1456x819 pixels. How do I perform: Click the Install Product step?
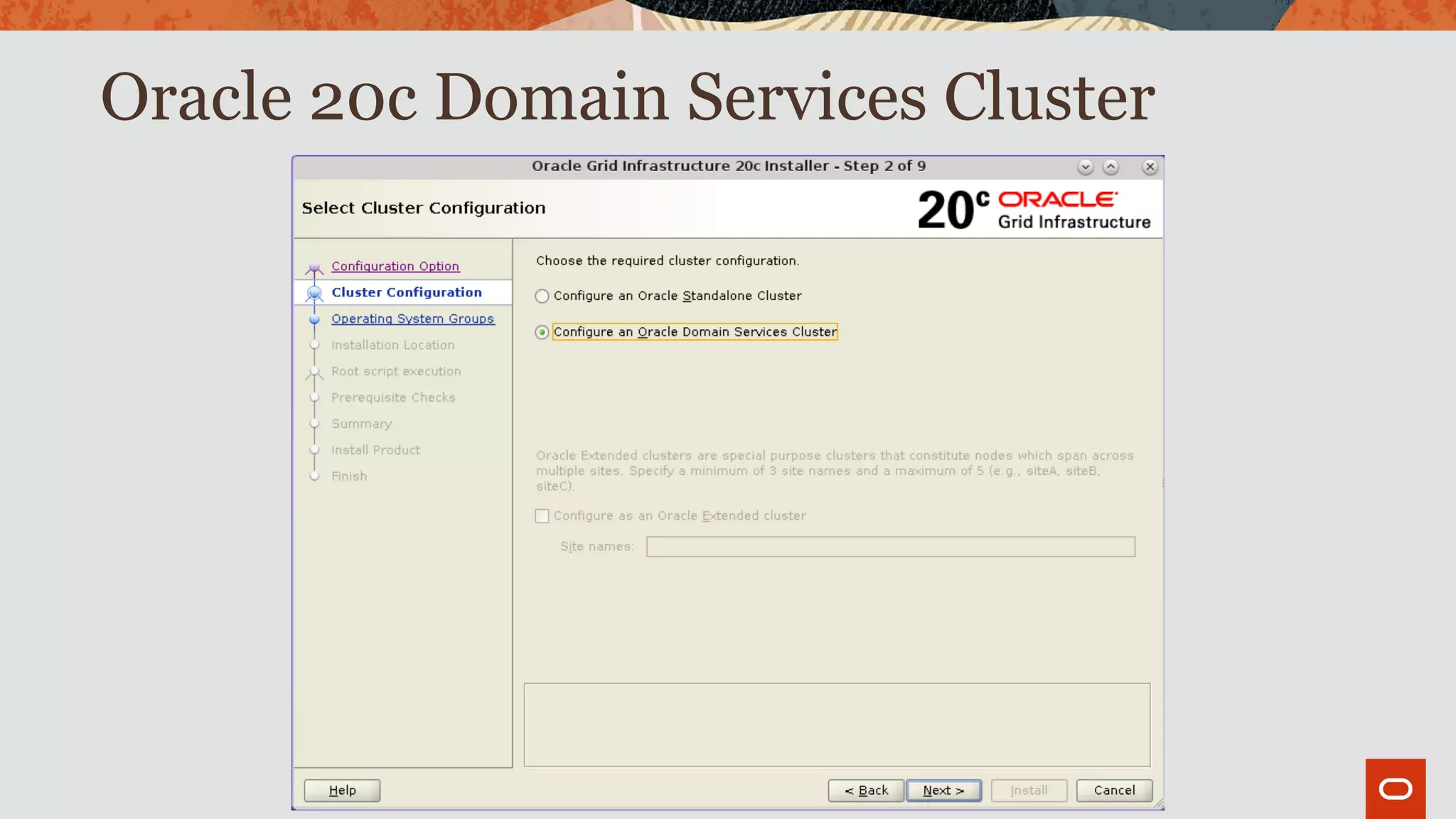point(375,450)
